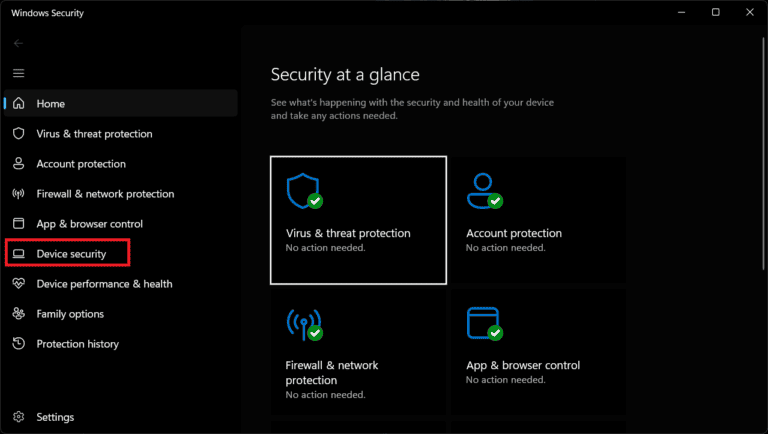The width and height of the screenshot is (768, 434).
Task: Click the Protection history clock icon
Action: pos(18,344)
